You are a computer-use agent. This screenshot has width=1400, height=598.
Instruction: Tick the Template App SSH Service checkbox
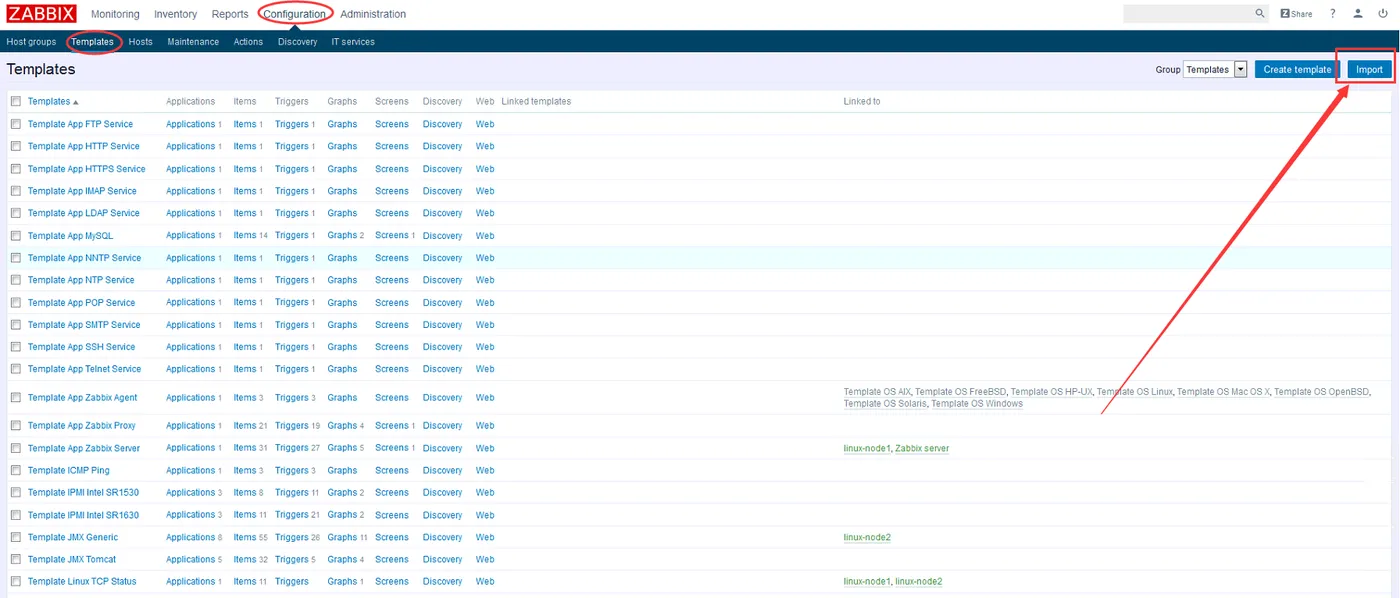pos(15,347)
